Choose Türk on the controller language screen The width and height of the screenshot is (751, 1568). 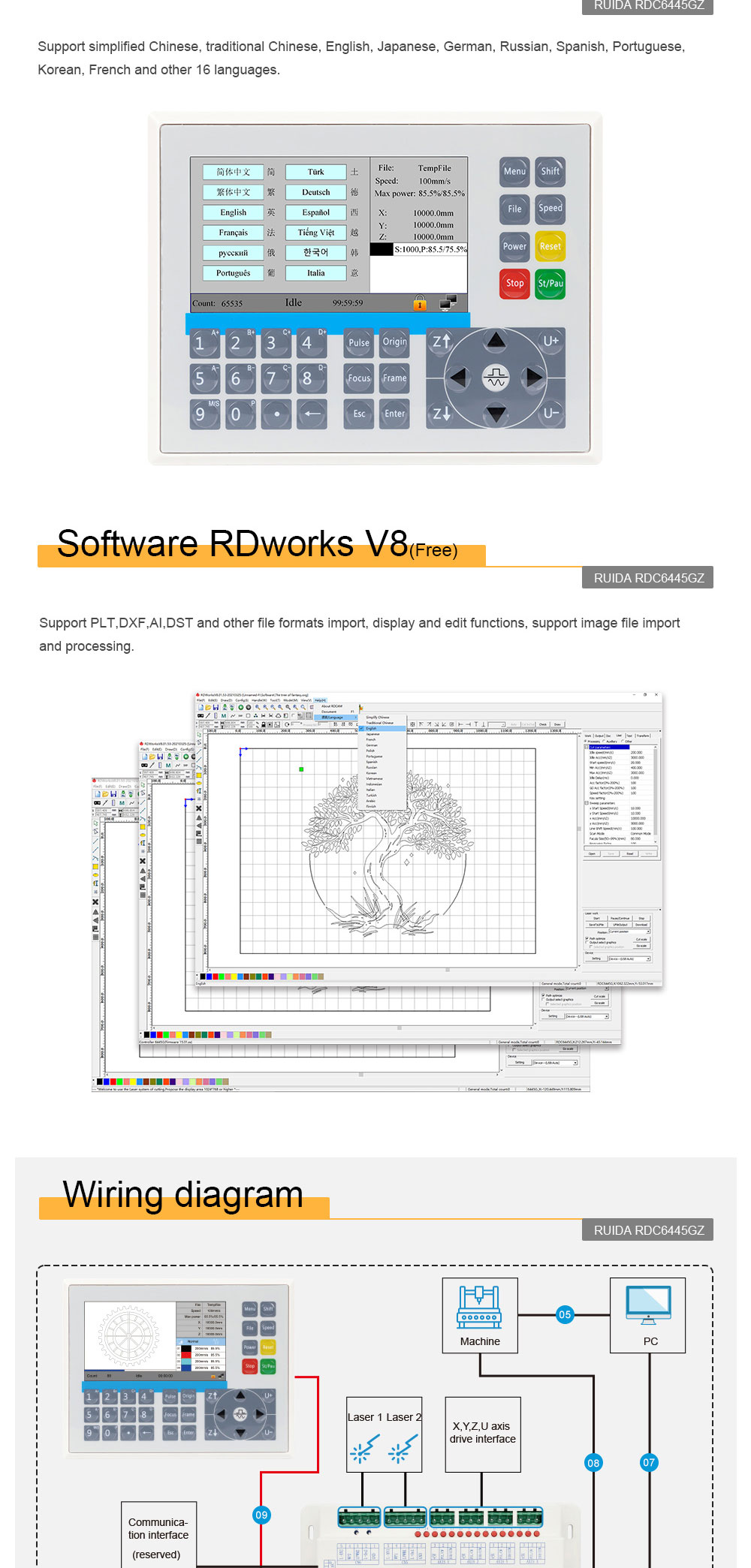click(x=316, y=172)
